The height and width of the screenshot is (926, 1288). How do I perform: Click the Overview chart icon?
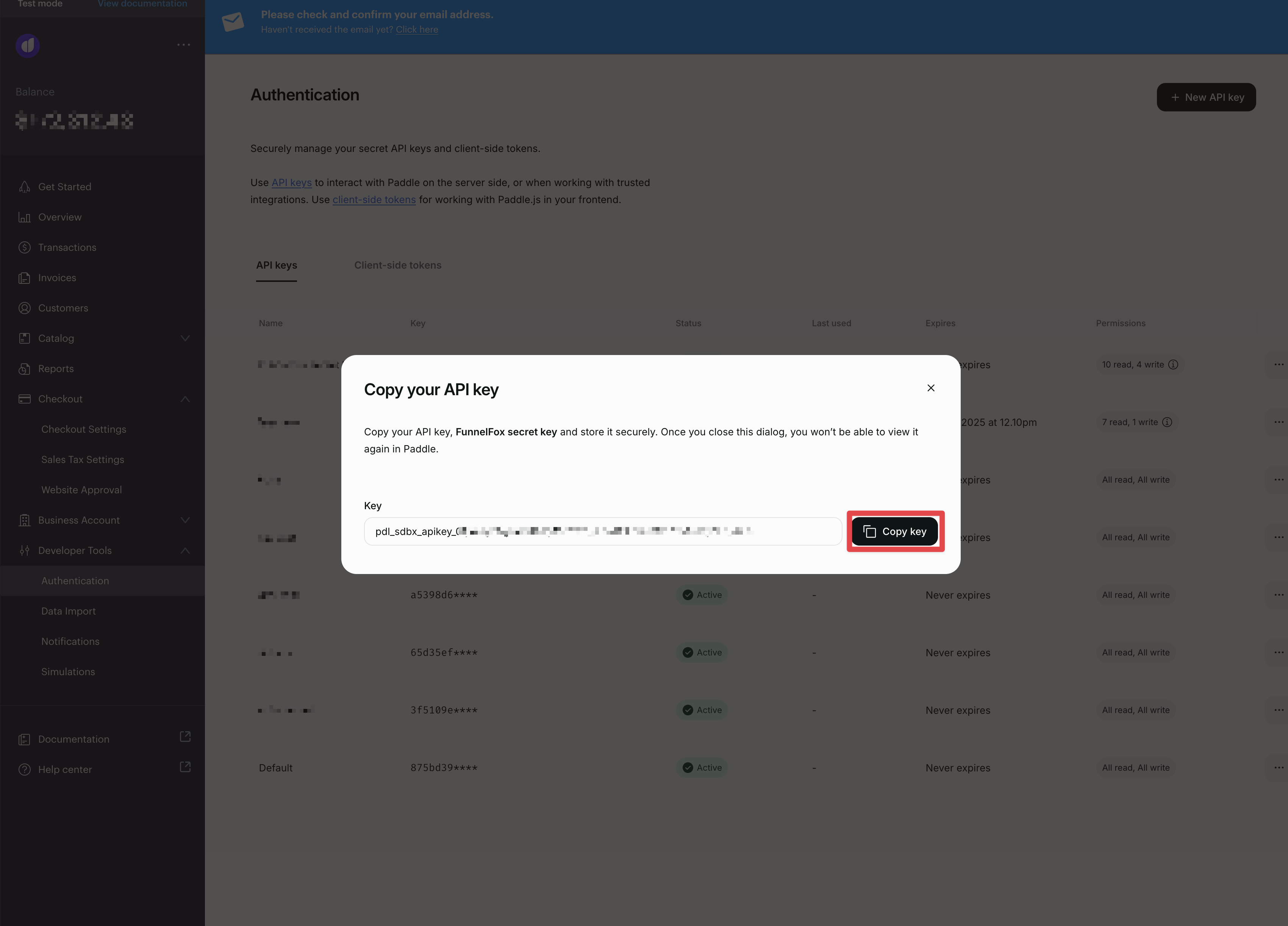[24, 217]
